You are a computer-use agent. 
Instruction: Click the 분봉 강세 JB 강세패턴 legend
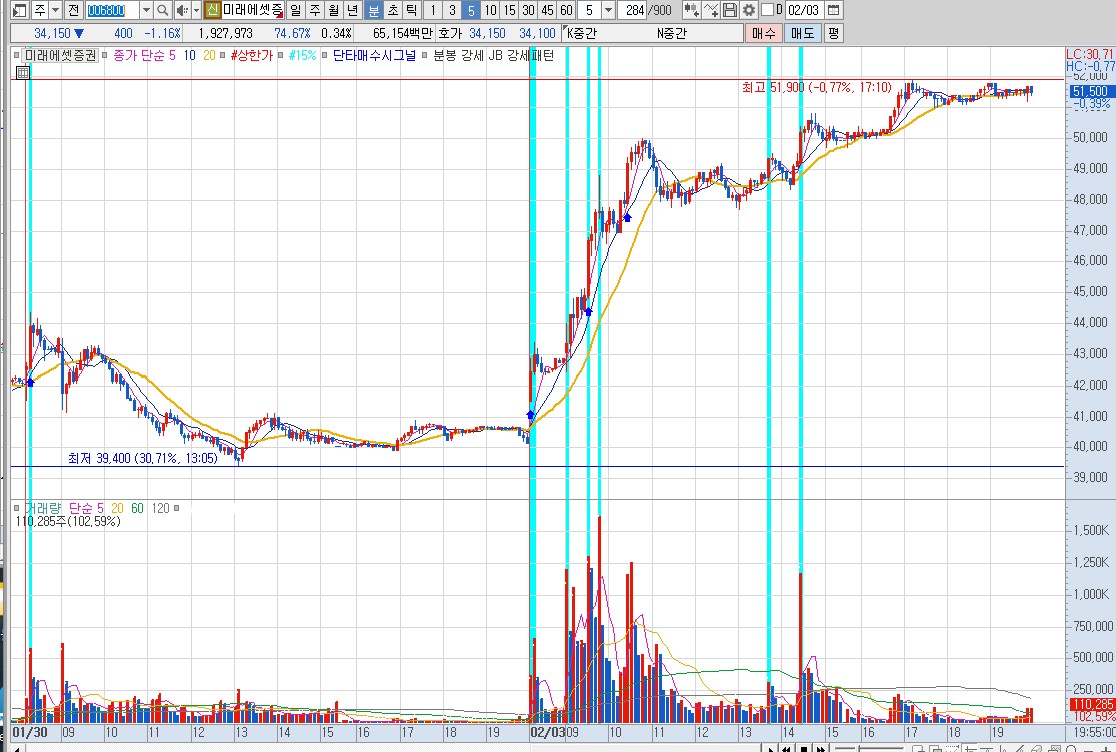point(493,55)
